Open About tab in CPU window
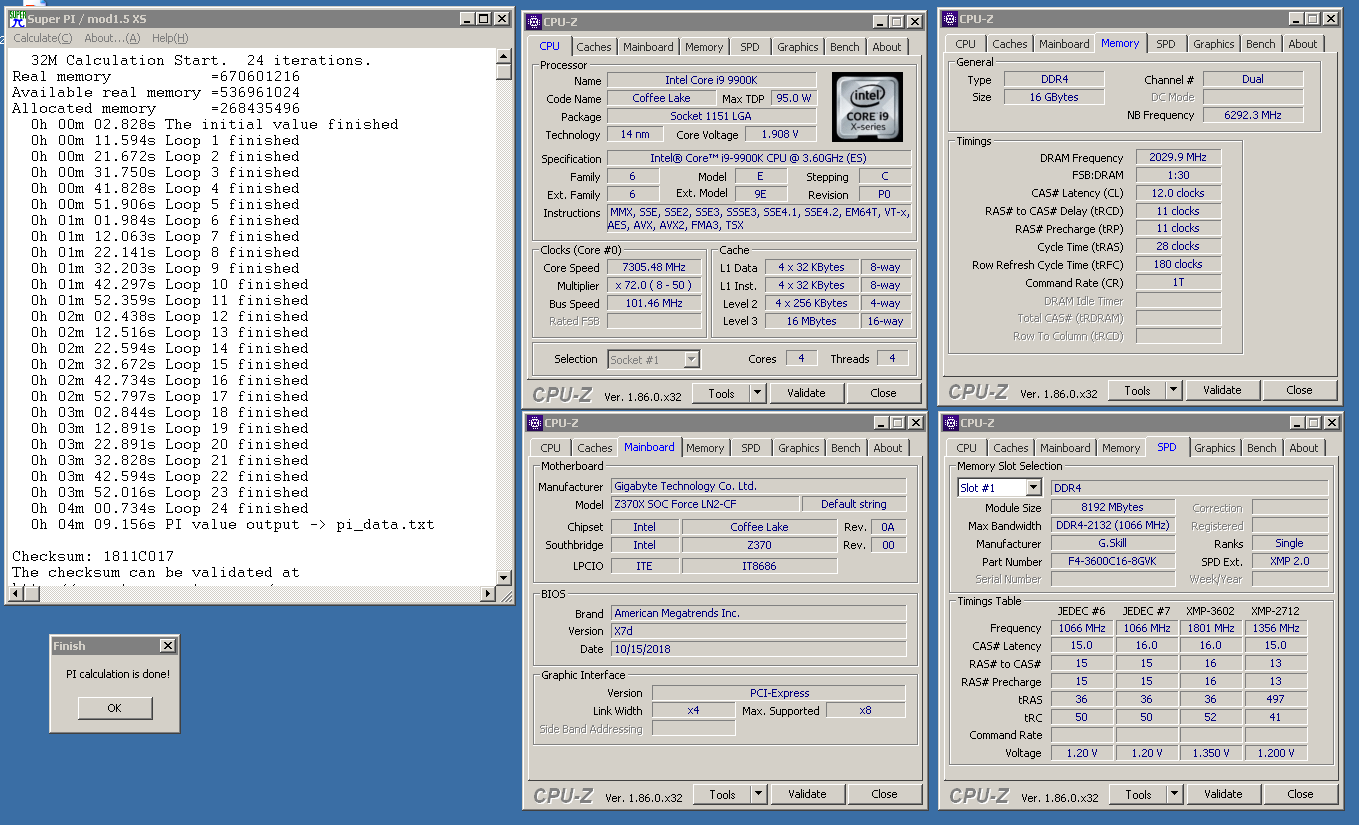1359x825 pixels. 887,47
